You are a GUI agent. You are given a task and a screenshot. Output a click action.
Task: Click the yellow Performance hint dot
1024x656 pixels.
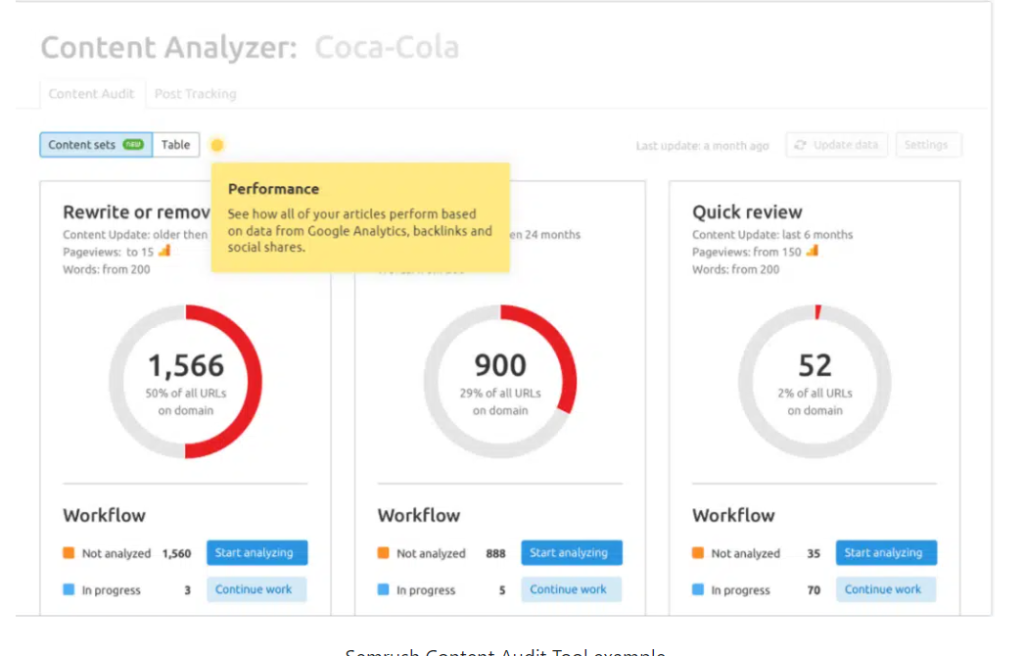[x=217, y=144]
